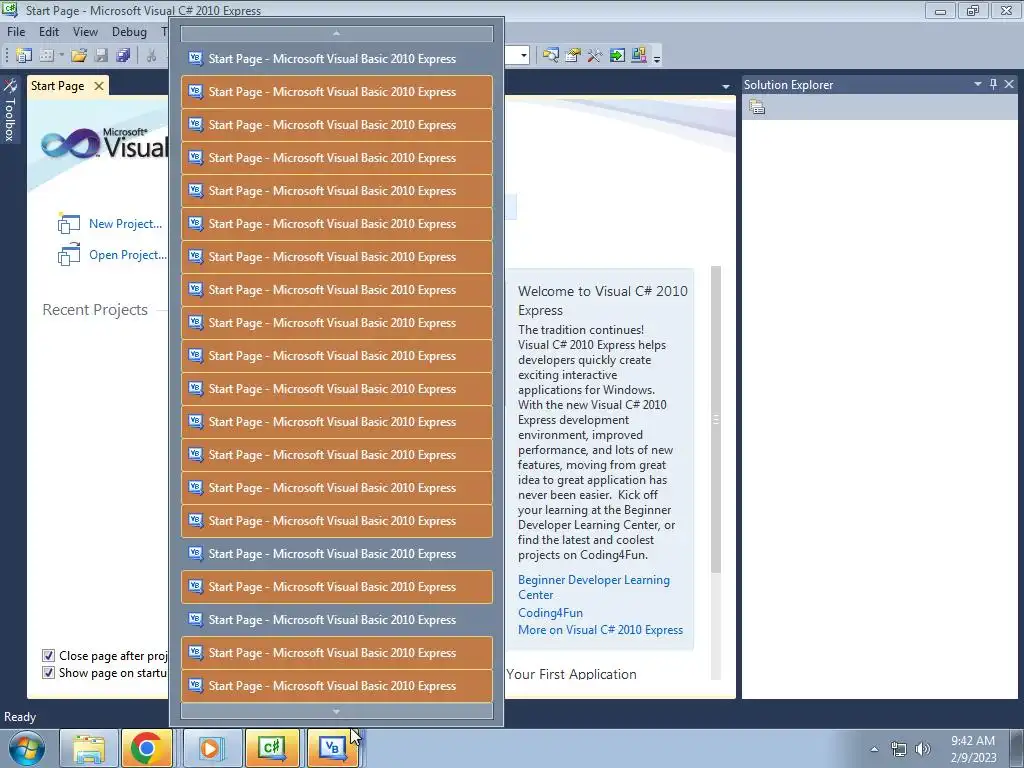Toggle Solution Explorer auto-hide pin

(x=993, y=84)
